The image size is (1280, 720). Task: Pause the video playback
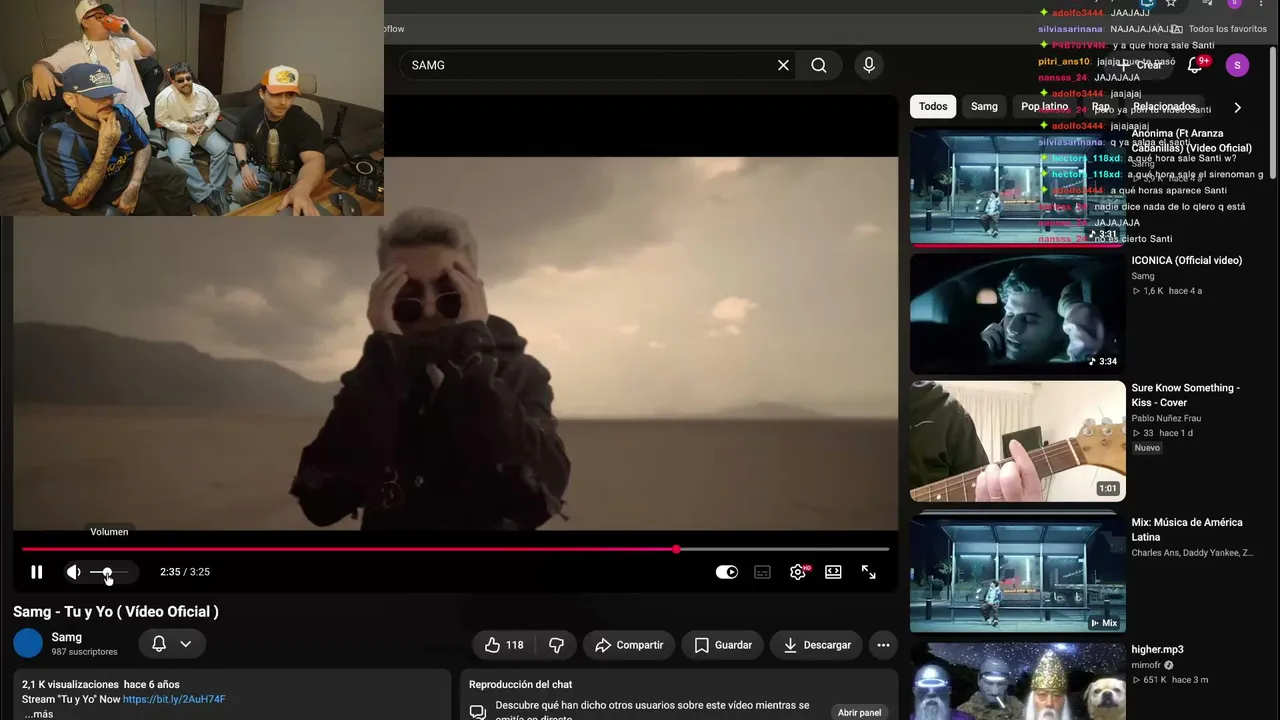[37, 572]
